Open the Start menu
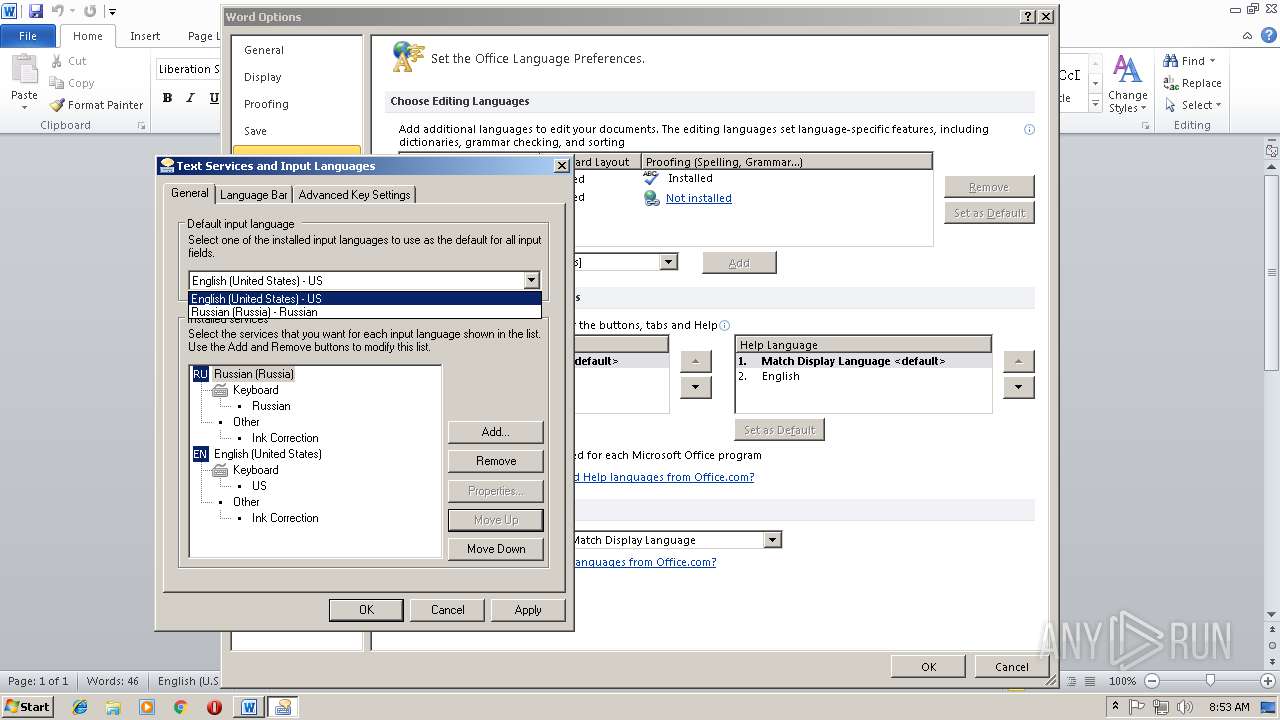 point(27,706)
